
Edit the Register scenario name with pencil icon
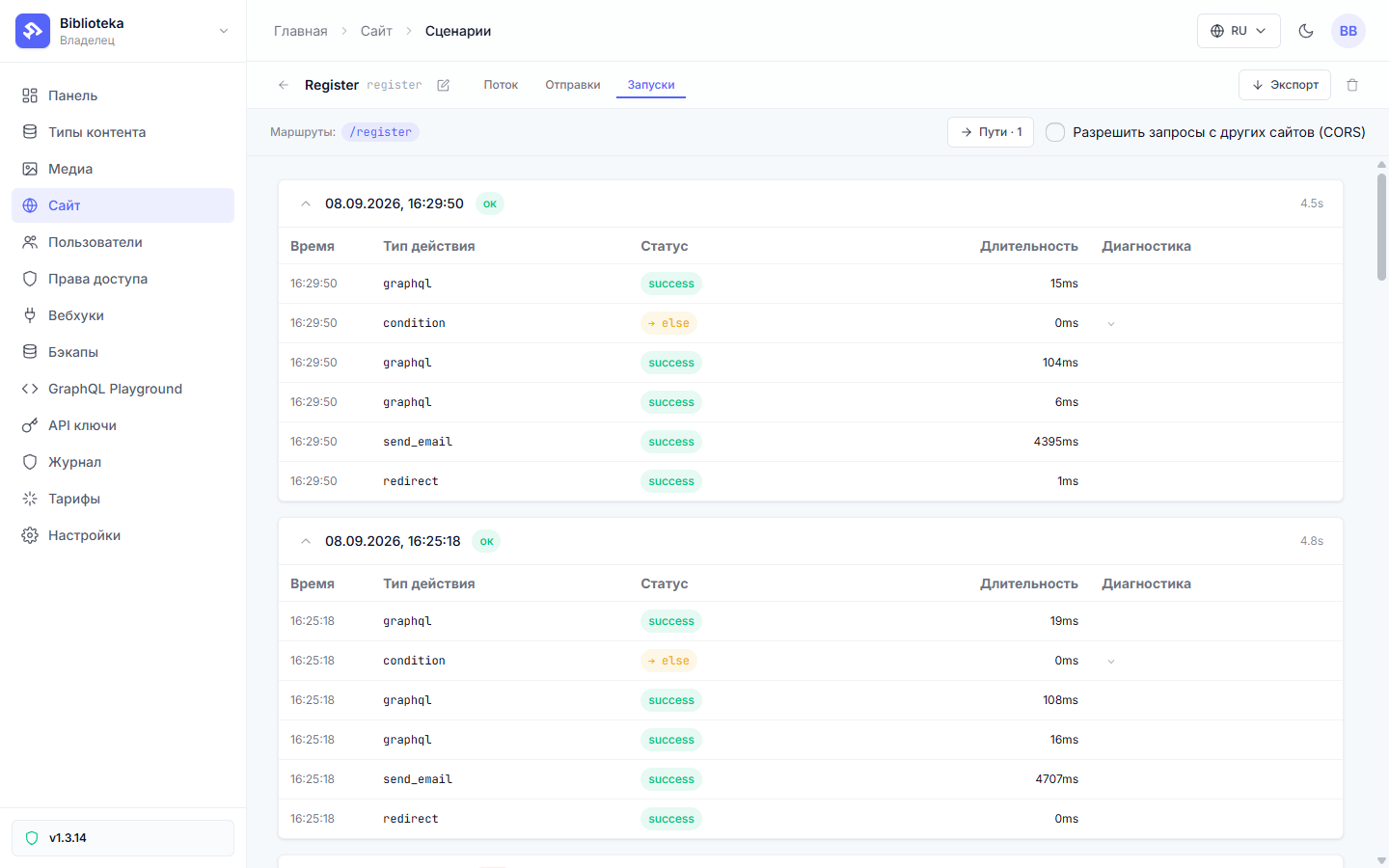coord(444,85)
